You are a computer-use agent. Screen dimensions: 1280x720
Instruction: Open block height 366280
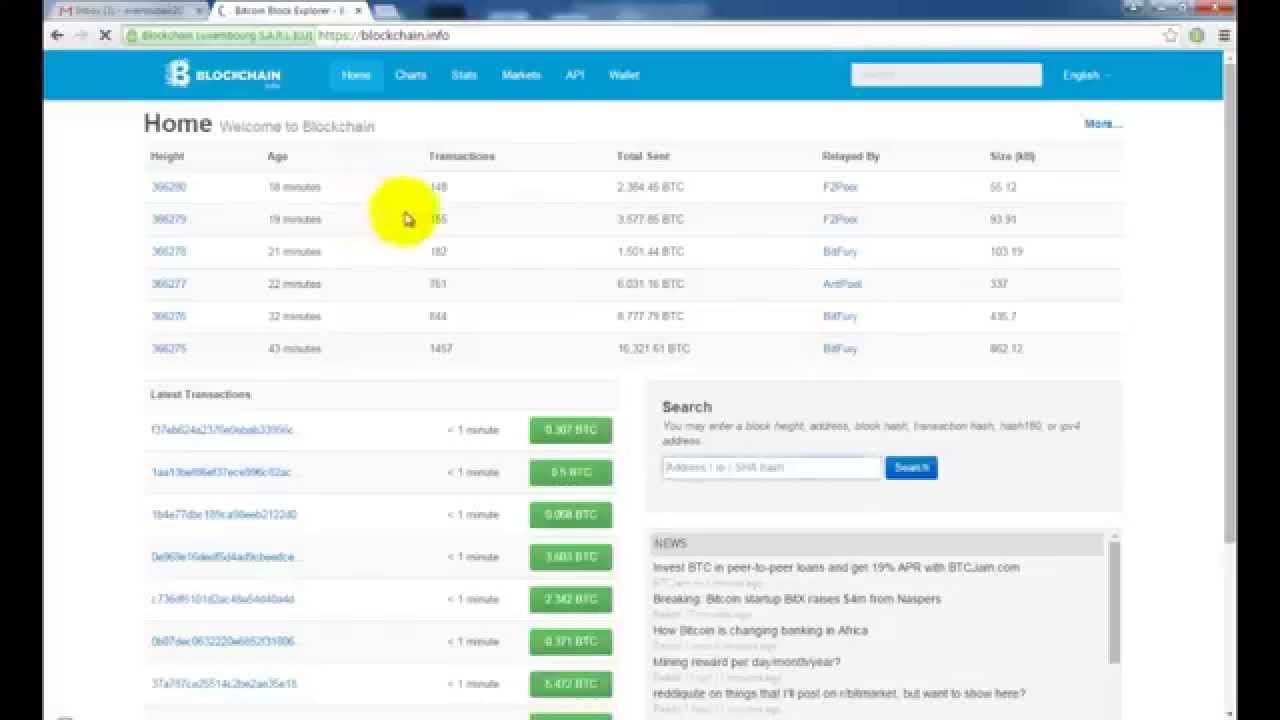coord(168,187)
